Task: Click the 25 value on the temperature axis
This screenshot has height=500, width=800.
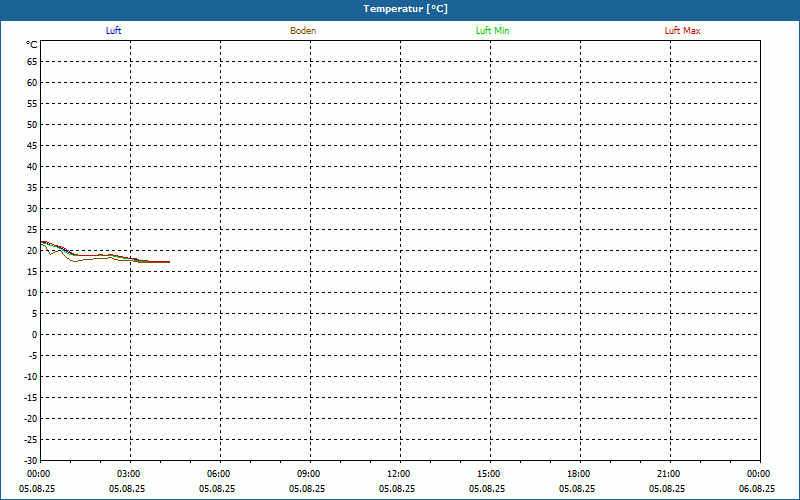Action: click(x=32, y=230)
